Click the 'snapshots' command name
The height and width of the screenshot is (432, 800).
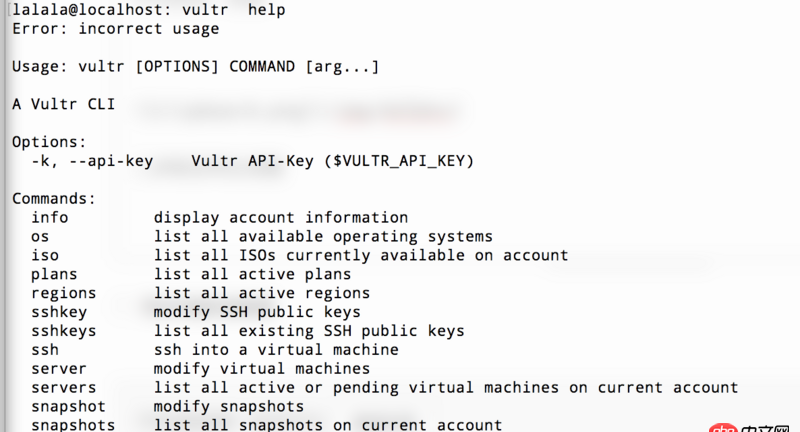tap(72, 425)
